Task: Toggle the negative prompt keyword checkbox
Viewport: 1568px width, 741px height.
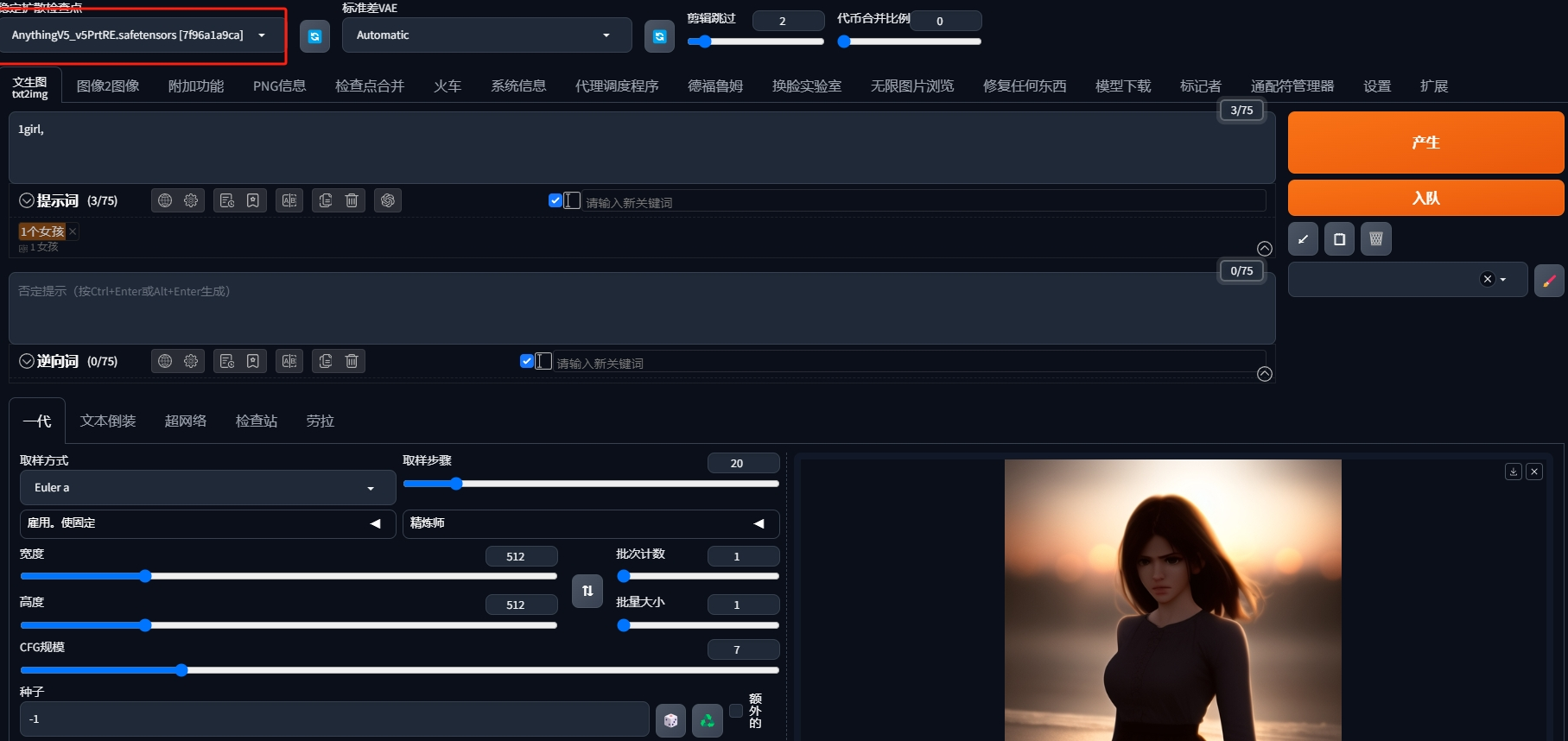Action: click(527, 361)
